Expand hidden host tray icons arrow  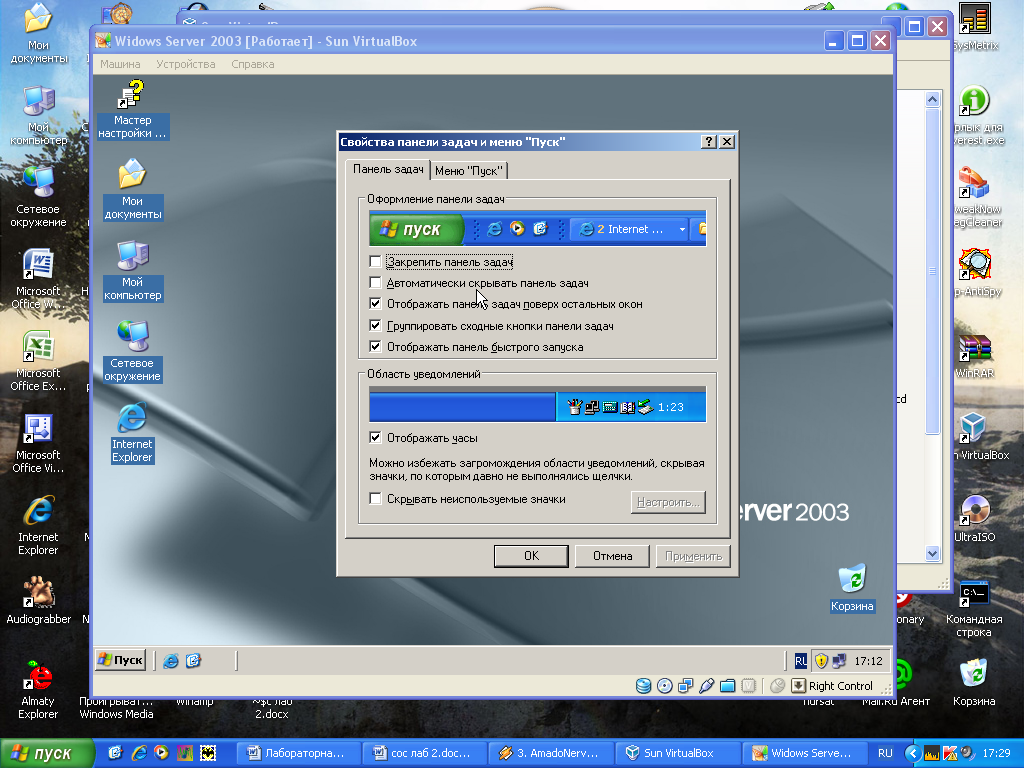pyautogui.click(x=912, y=753)
